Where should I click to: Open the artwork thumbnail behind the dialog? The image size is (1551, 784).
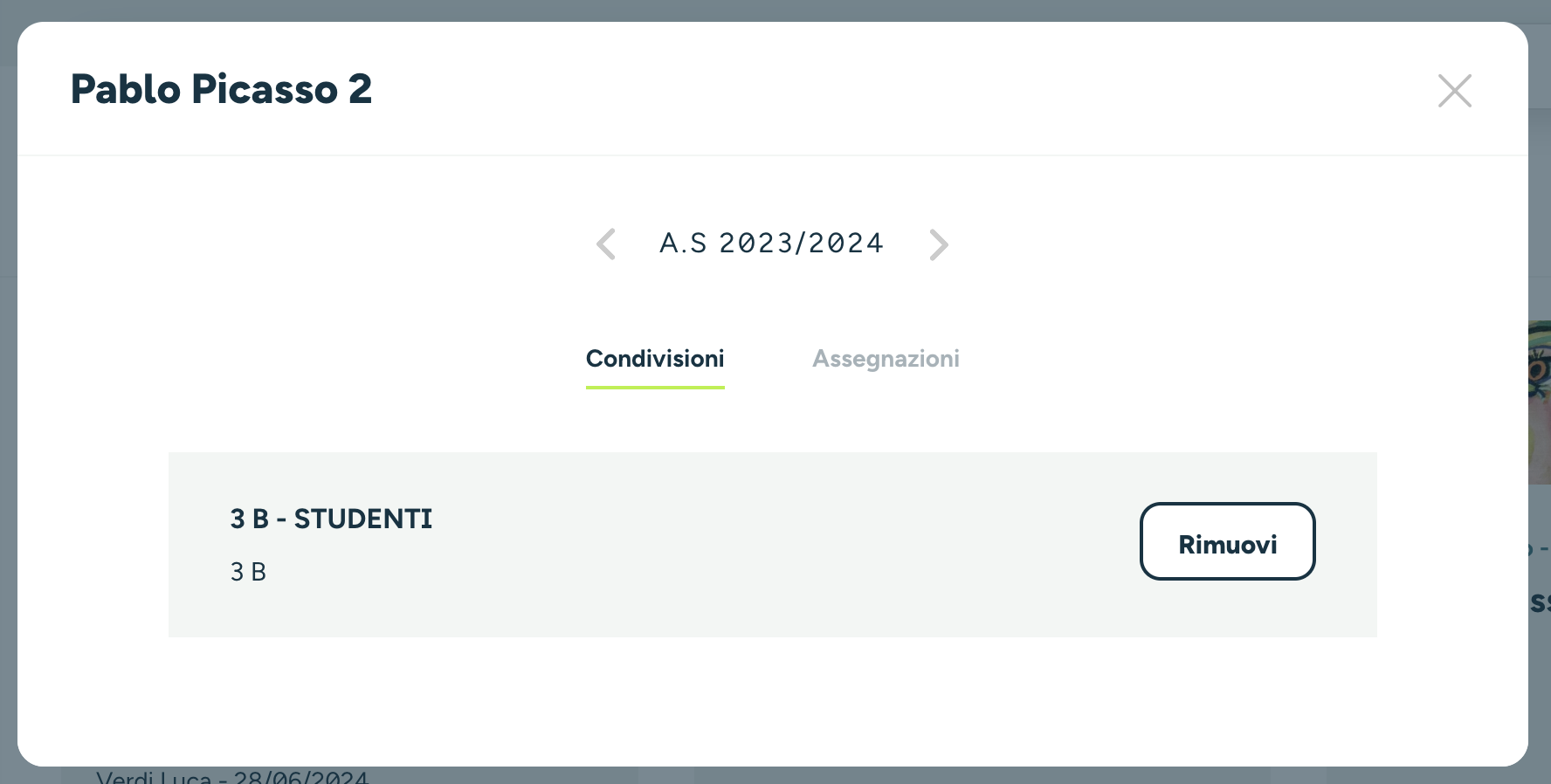pyautogui.click(x=1539, y=402)
